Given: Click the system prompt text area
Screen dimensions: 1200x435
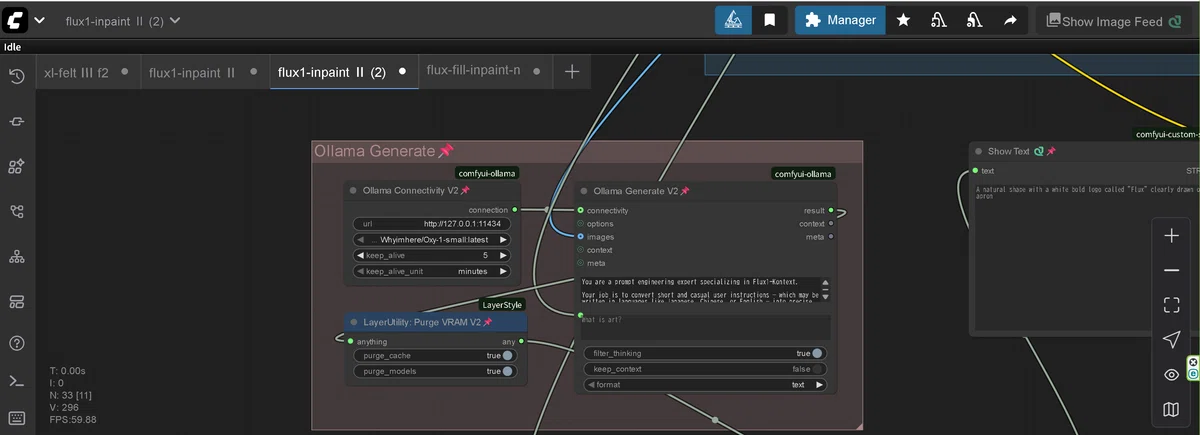Looking at the screenshot, I should click(702, 290).
